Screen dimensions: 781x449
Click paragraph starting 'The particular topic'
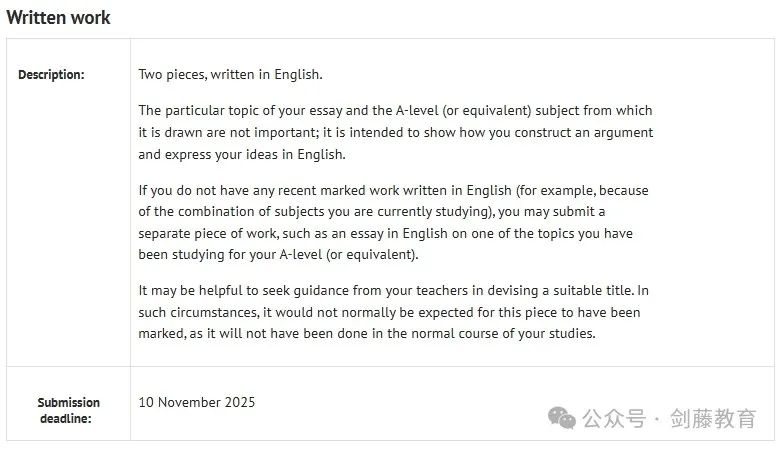pos(395,132)
